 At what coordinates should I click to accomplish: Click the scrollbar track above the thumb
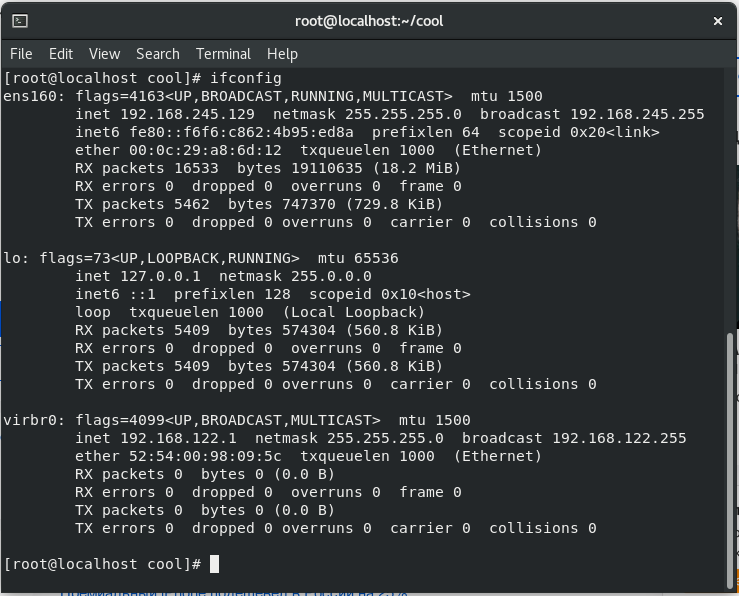(730, 200)
